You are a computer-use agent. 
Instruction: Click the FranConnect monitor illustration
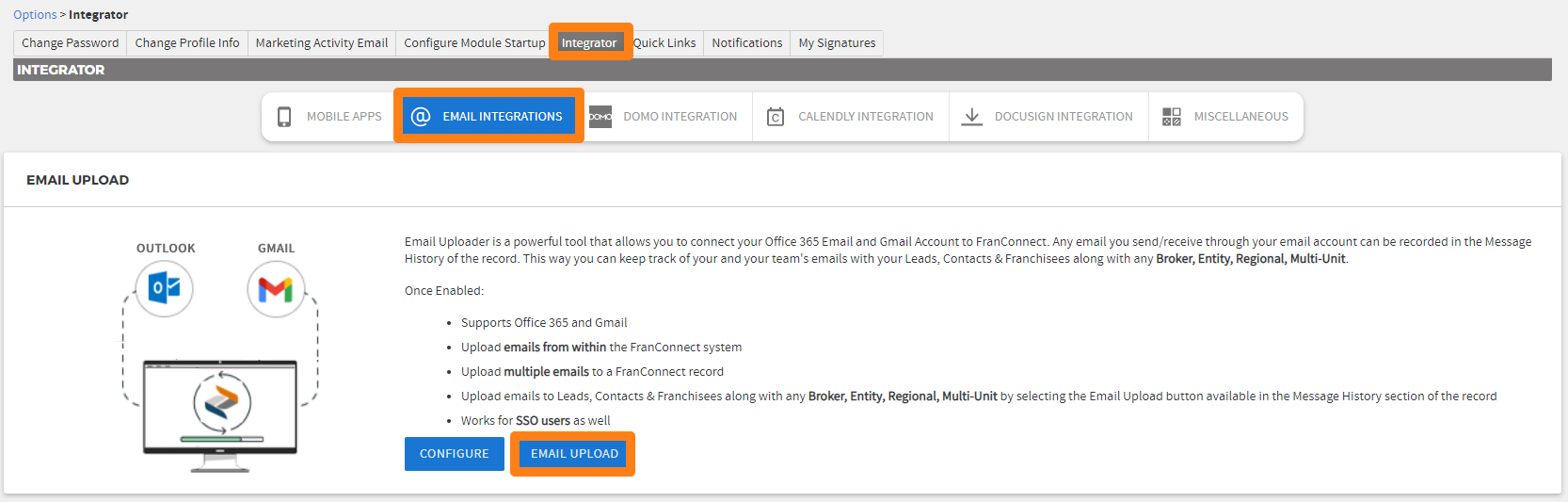click(220, 414)
